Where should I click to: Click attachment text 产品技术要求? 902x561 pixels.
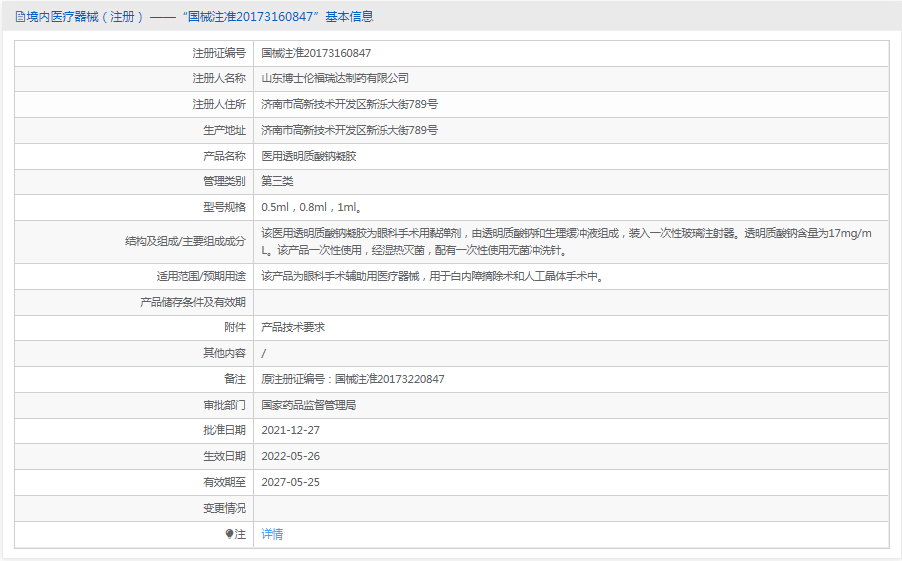click(293, 327)
